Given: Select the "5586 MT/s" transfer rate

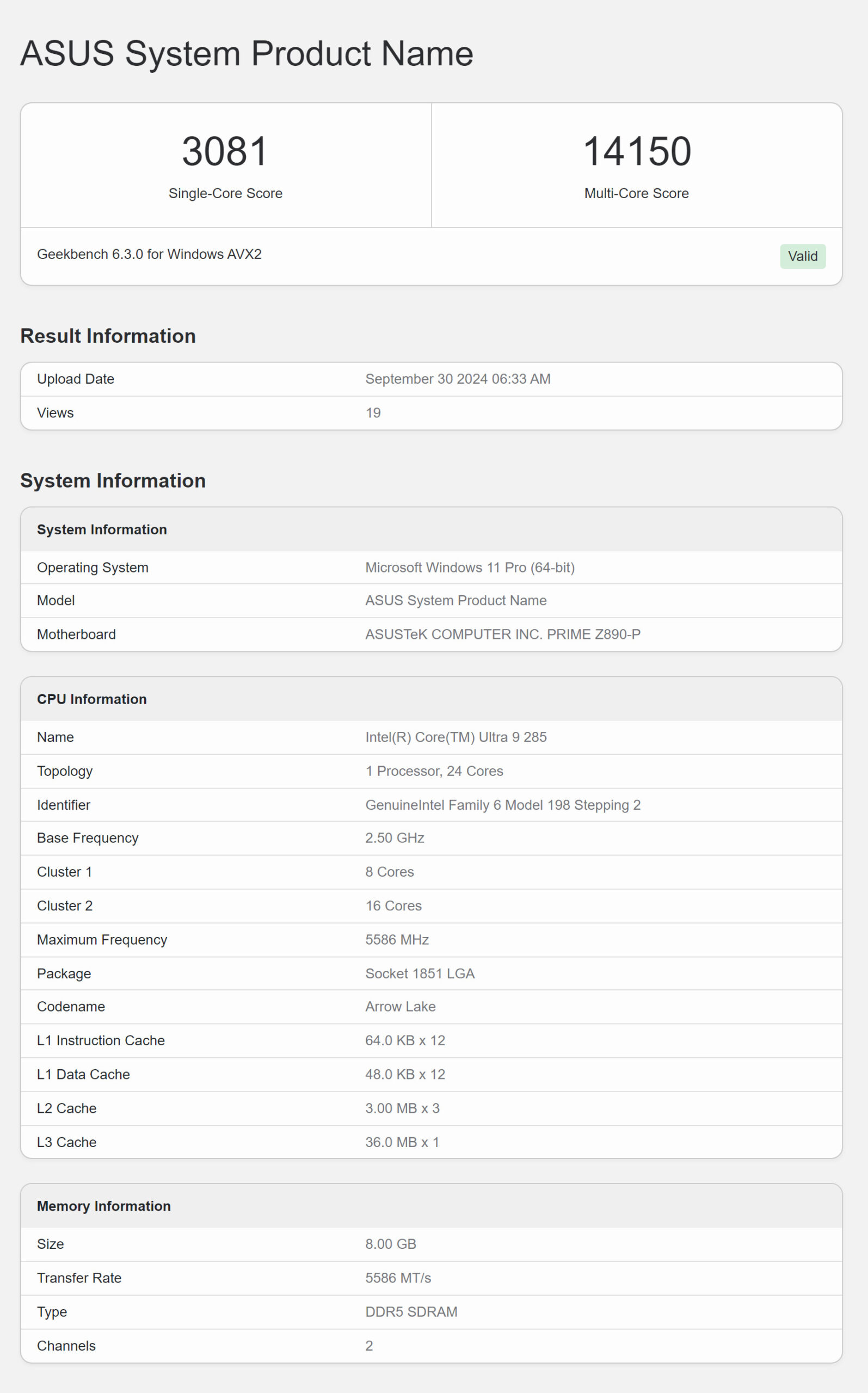Looking at the screenshot, I should pos(398,1278).
